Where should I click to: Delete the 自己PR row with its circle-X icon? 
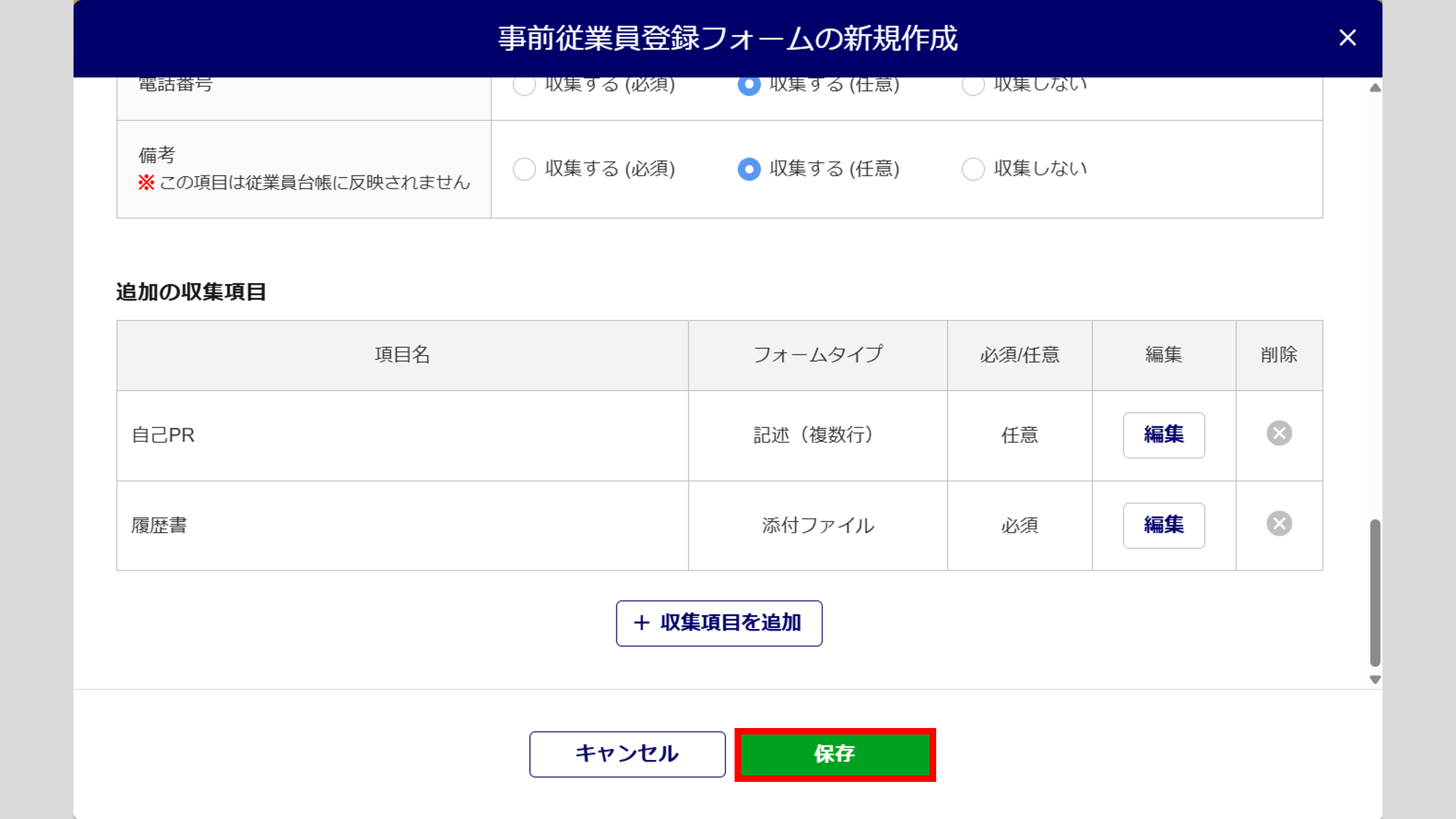tap(1279, 434)
